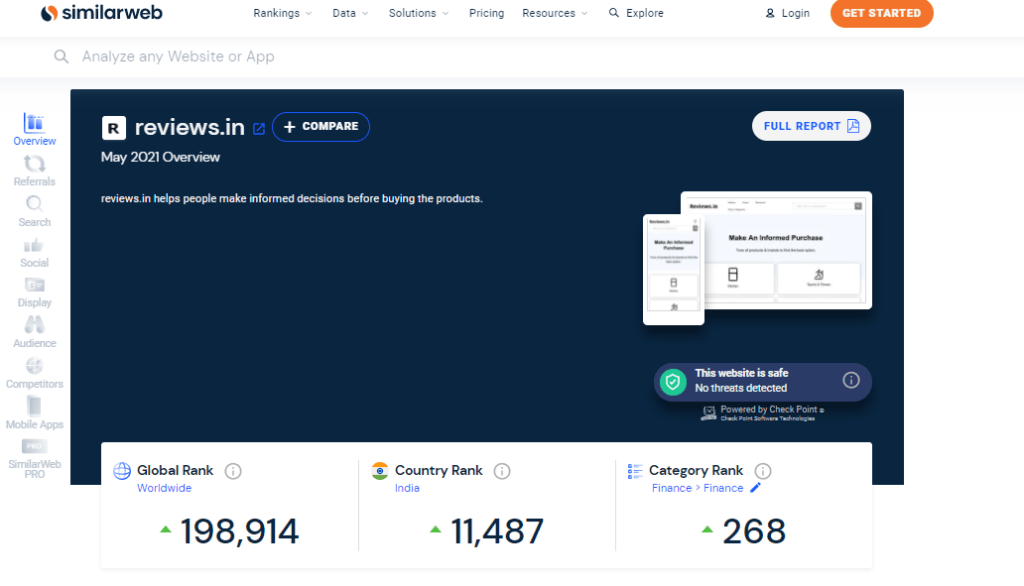Open reviews.in external link icon
Image resolution: width=1024 pixels, height=586 pixels.
click(x=259, y=129)
